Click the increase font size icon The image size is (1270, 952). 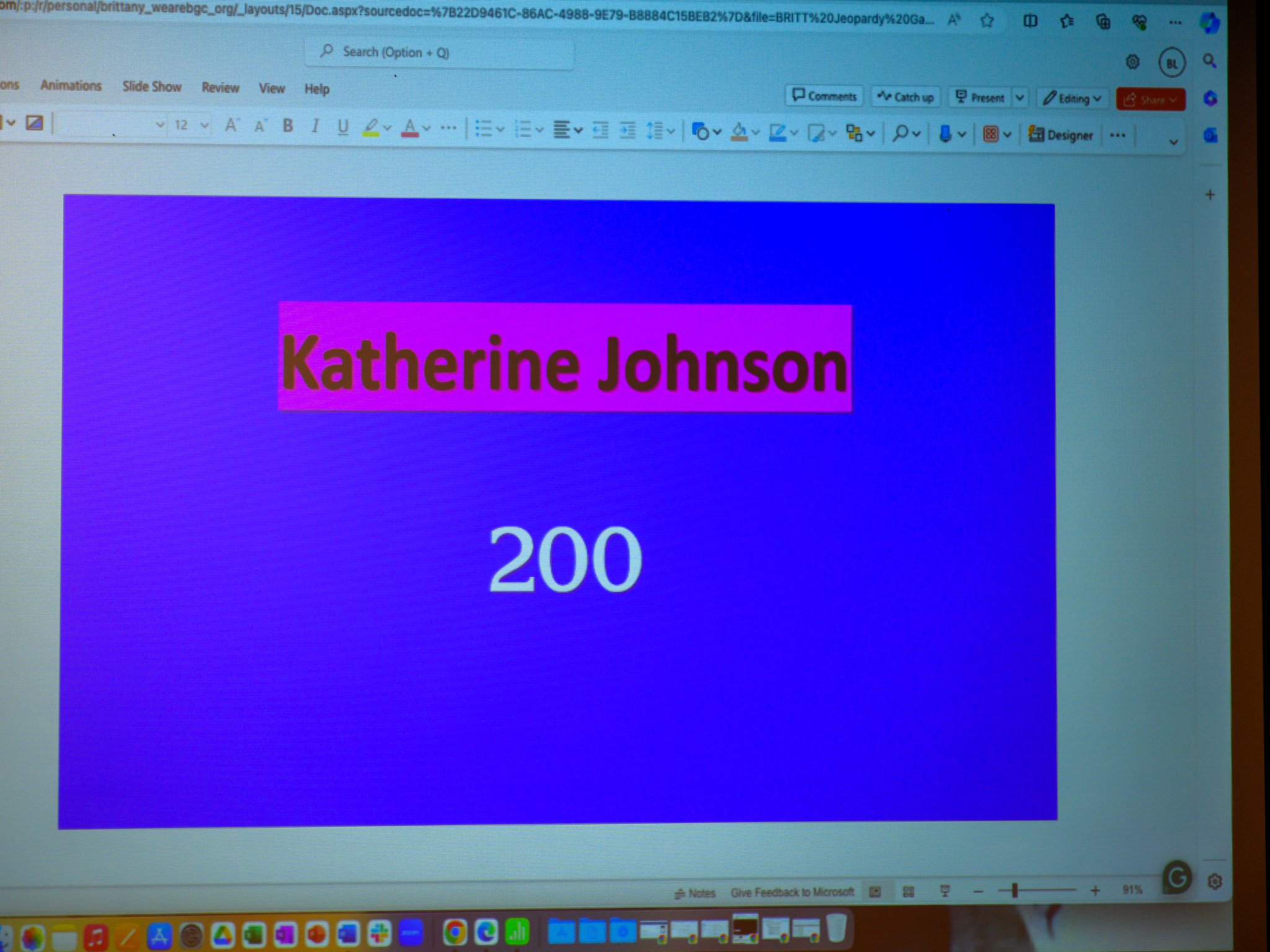(231, 126)
